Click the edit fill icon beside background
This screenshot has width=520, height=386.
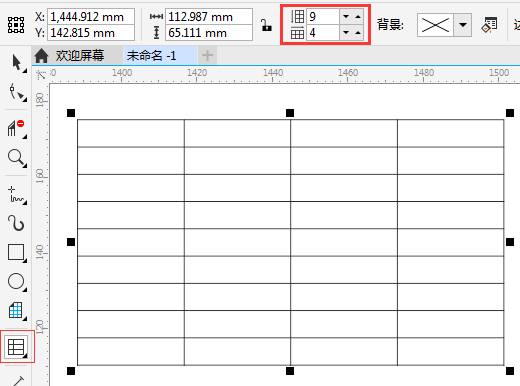pos(489,25)
